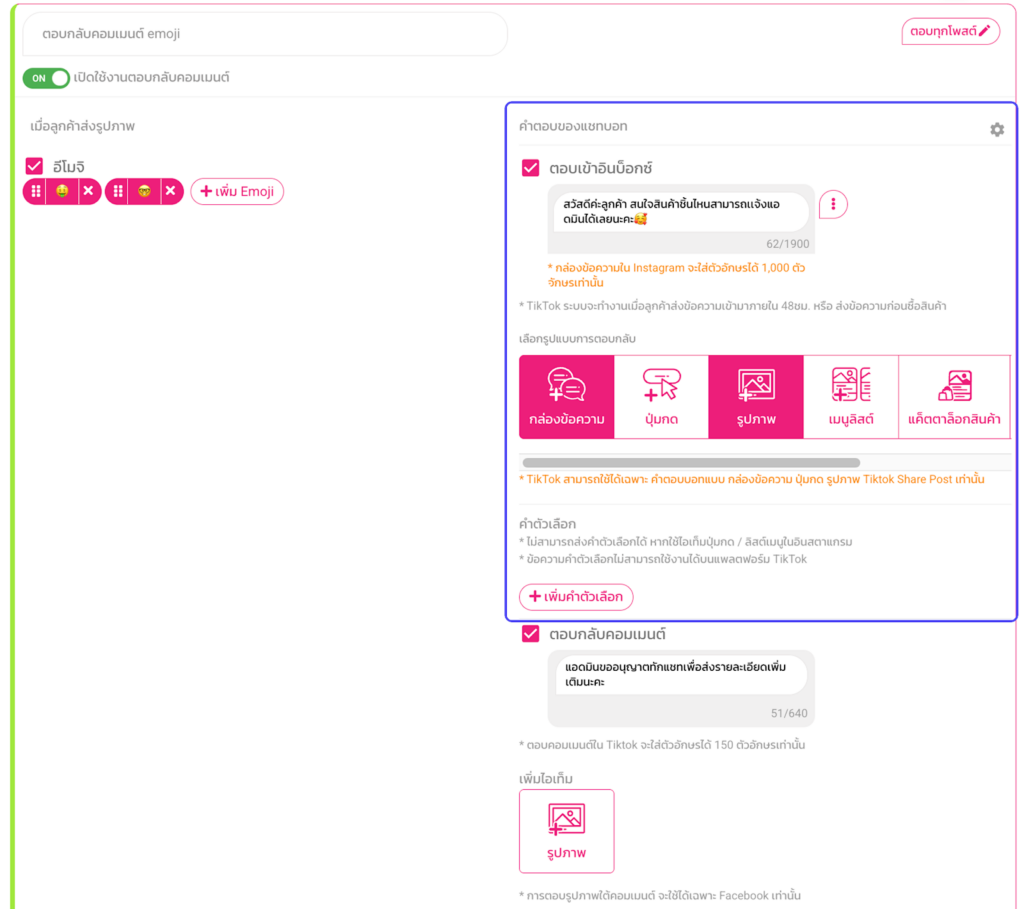The width and height of the screenshot is (1024, 909).
Task: Add รูปภาพ image item under comment reply
Action: click(x=566, y=830)
